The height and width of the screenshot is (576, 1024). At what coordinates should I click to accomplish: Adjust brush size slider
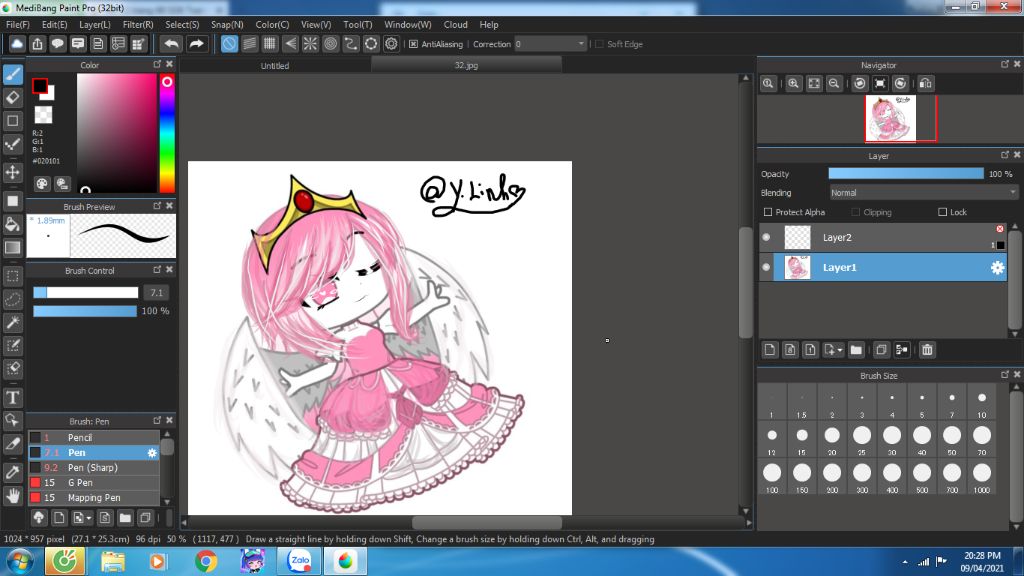pos(86,293)
